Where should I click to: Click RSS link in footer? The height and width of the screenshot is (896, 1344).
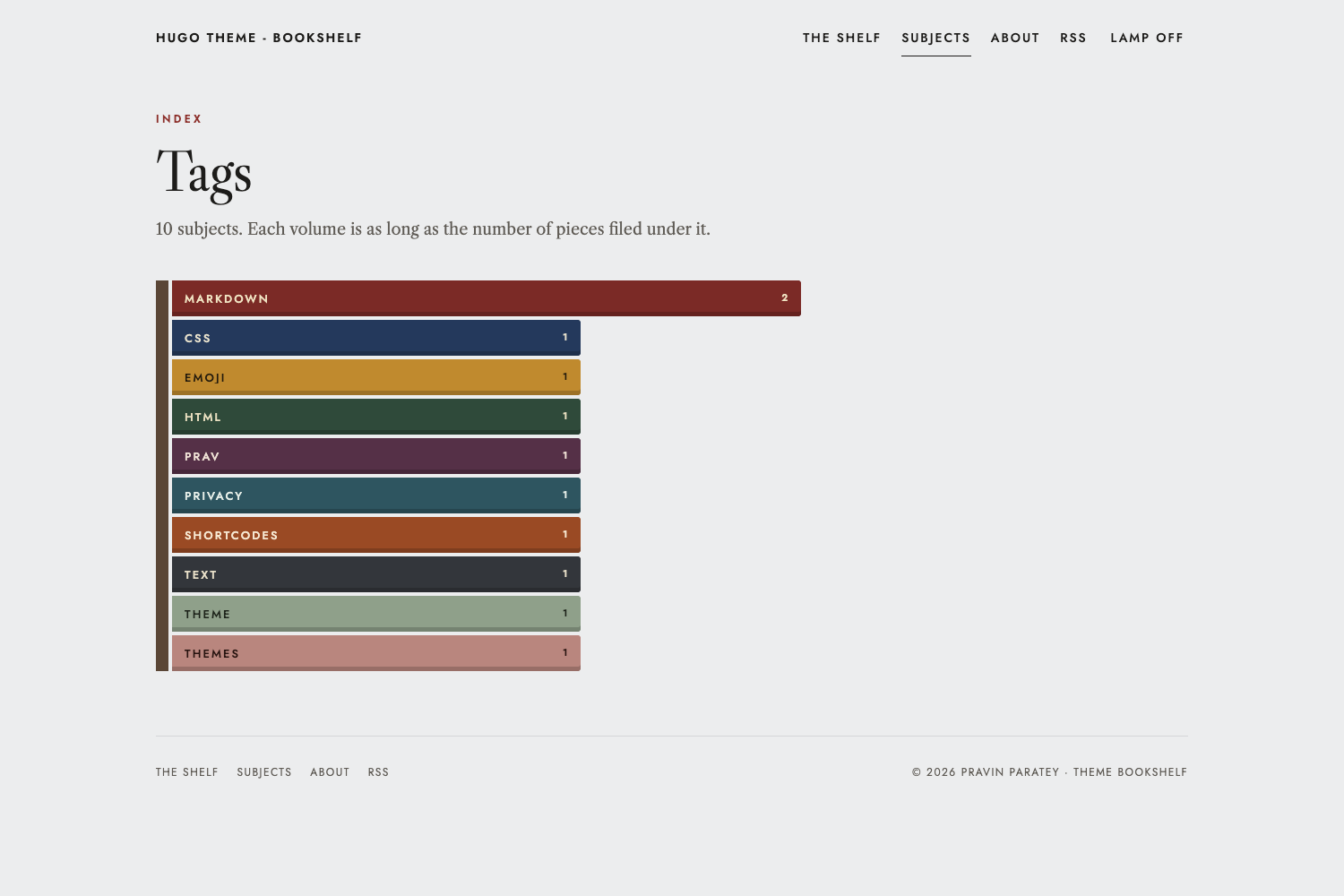378,772
